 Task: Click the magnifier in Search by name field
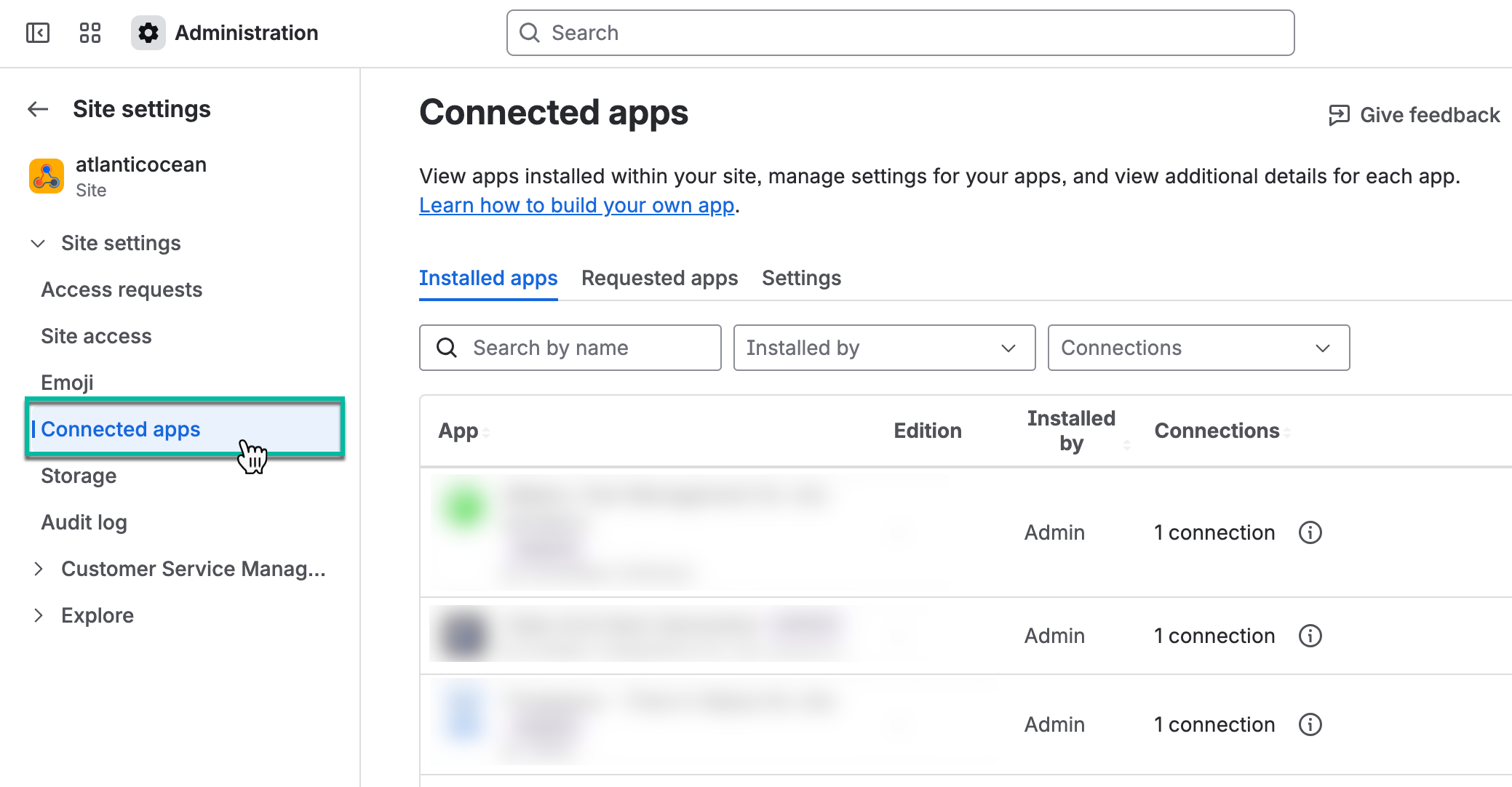[x=447, y=348]
